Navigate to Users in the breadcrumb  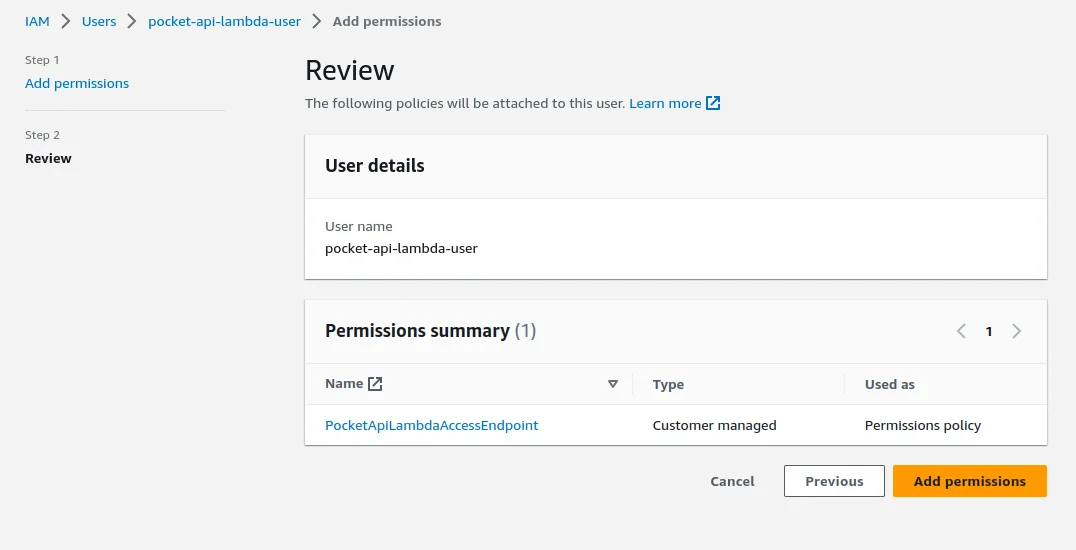[x=99, y=21]
